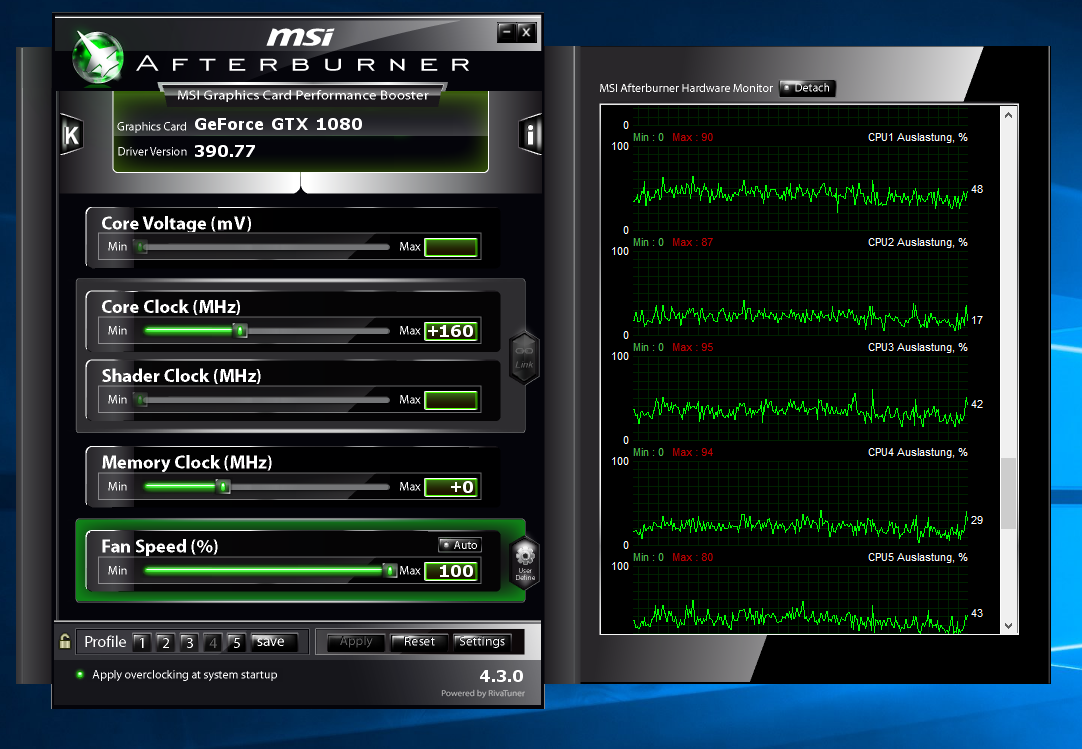This screenshot has width=1082, height=749.
Task: Click the Core Clock slider handle
Action: 240,331
